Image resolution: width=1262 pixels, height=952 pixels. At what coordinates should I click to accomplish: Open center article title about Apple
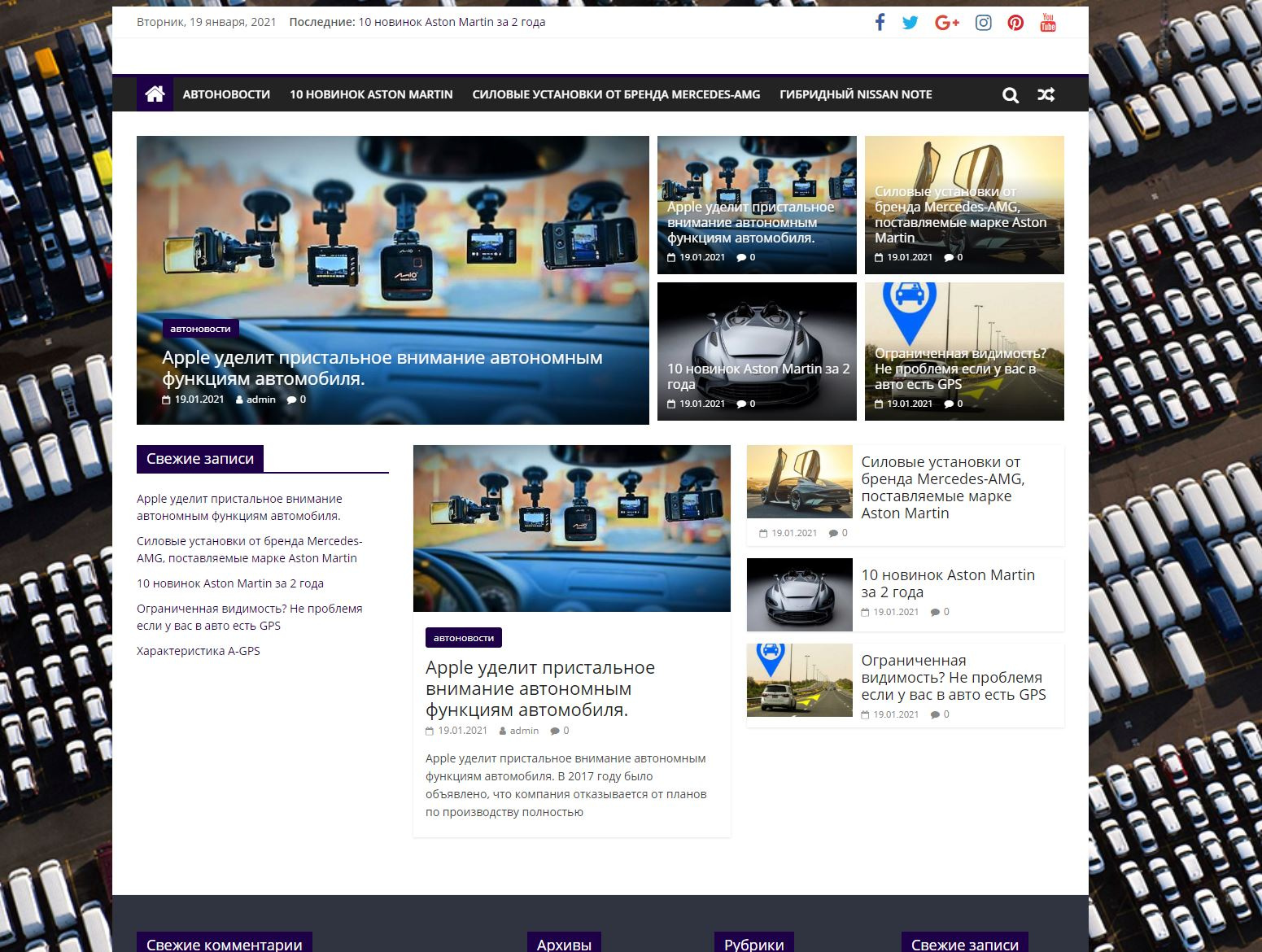[x=540, y=688]
